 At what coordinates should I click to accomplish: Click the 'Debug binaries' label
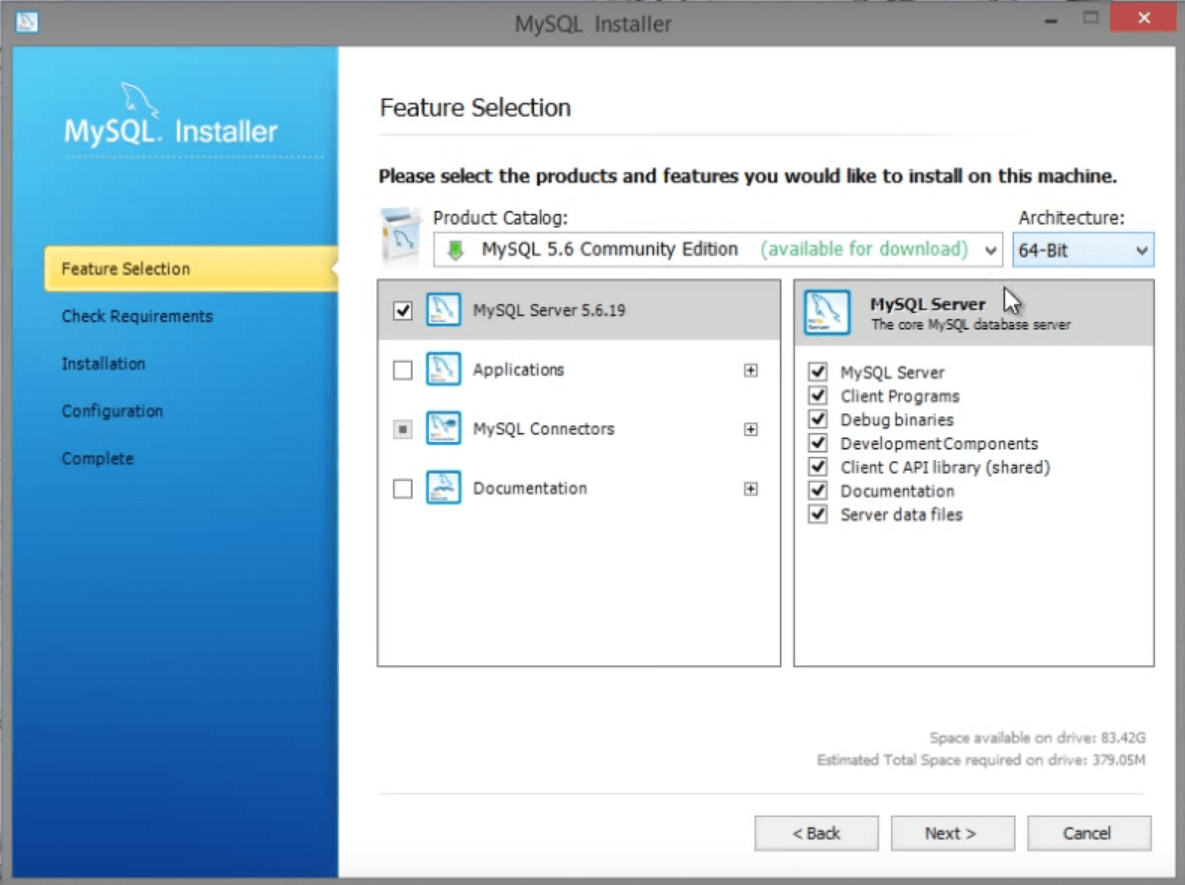coord(897,420)
